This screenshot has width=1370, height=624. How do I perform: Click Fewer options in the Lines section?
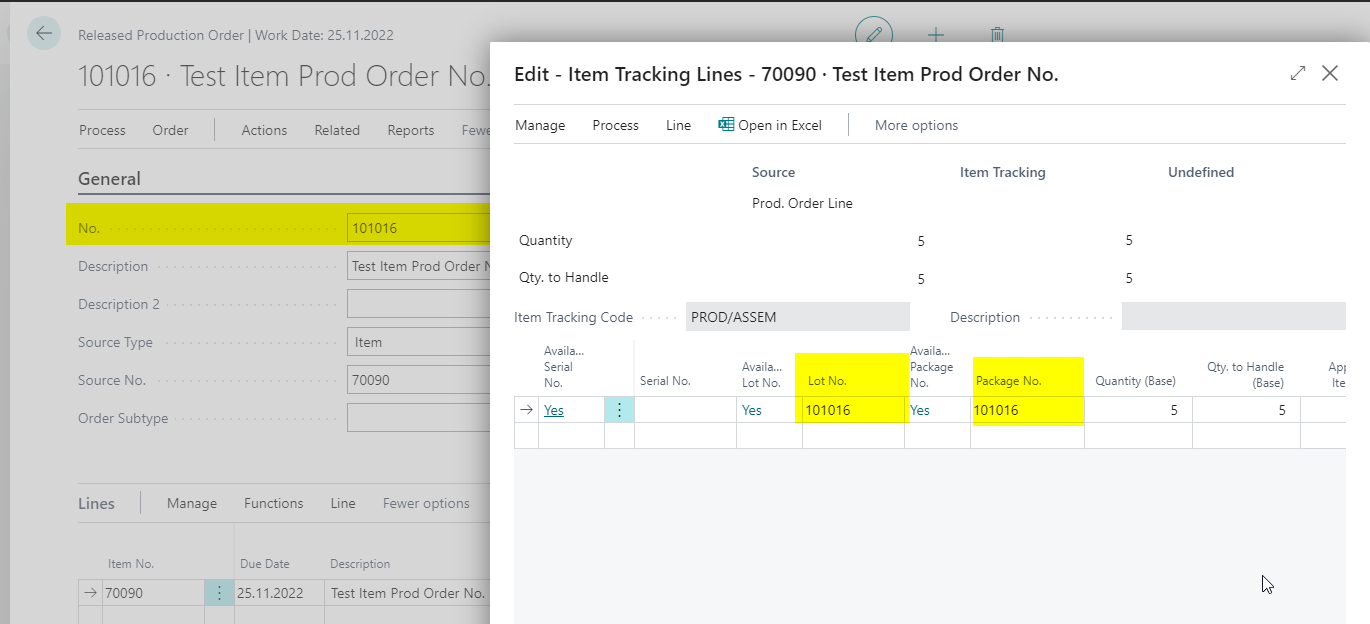click(x=426, y=503)
